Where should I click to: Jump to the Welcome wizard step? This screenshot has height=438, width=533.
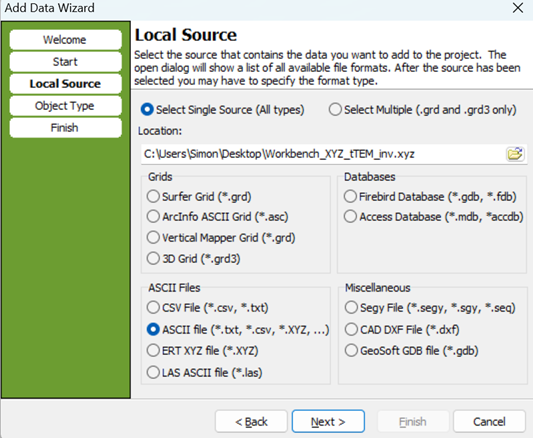[65, 40]
